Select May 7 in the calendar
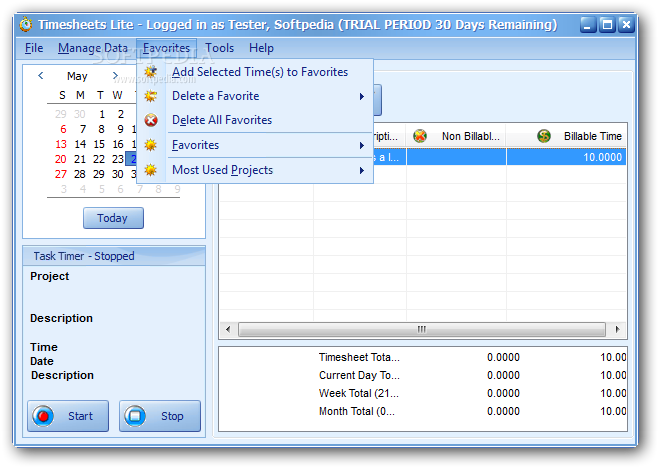659x468 pixels. 83,129
